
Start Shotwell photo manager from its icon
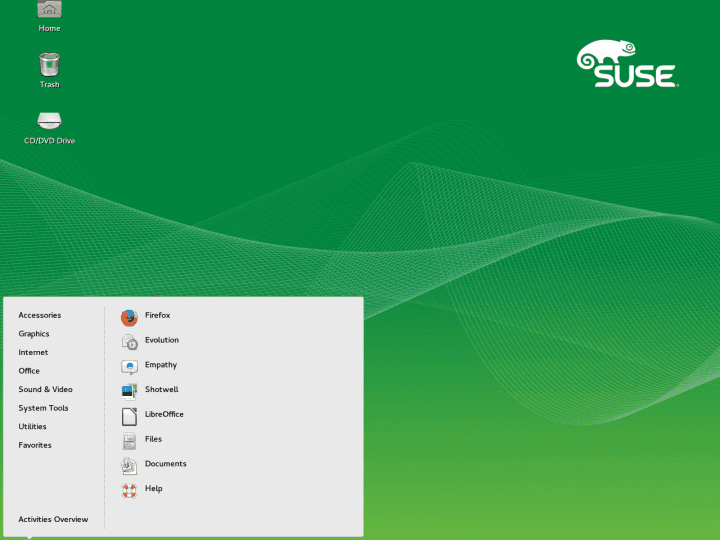point(129,391)
